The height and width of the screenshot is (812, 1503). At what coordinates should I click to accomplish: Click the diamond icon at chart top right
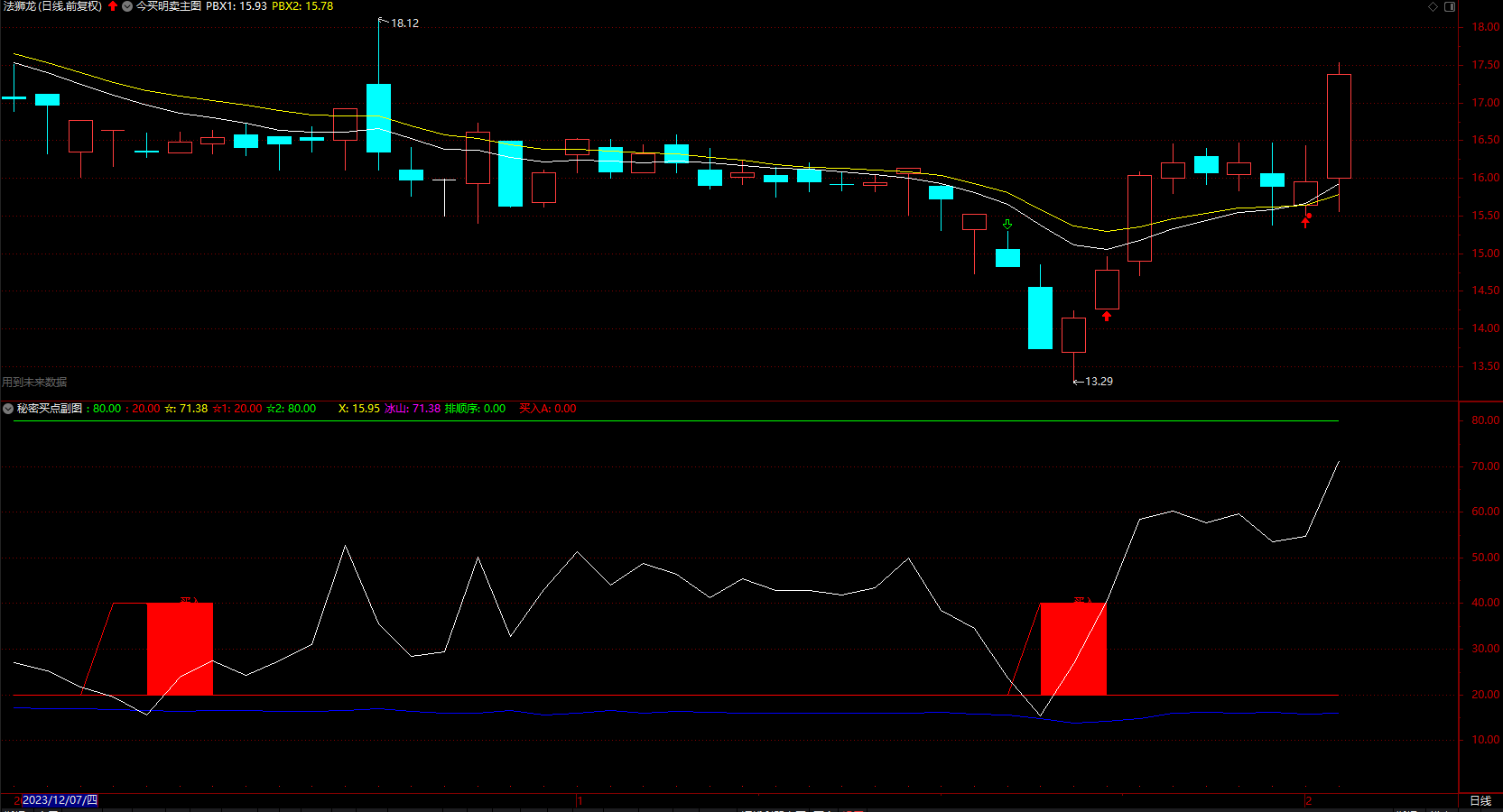pyautogui.click(x=1433, y=6)
